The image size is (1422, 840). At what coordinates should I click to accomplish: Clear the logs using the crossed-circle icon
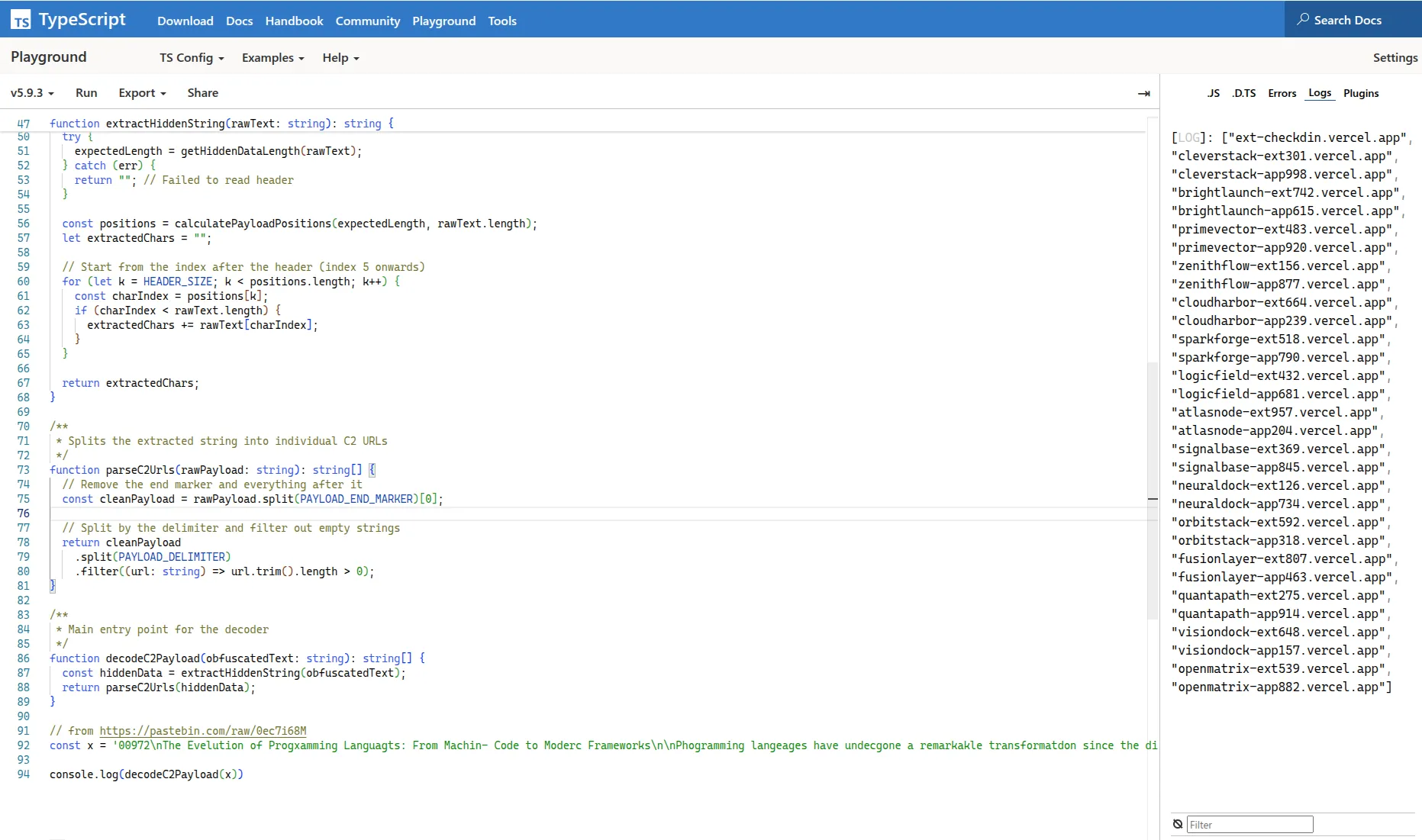[x=1178, y=824]
